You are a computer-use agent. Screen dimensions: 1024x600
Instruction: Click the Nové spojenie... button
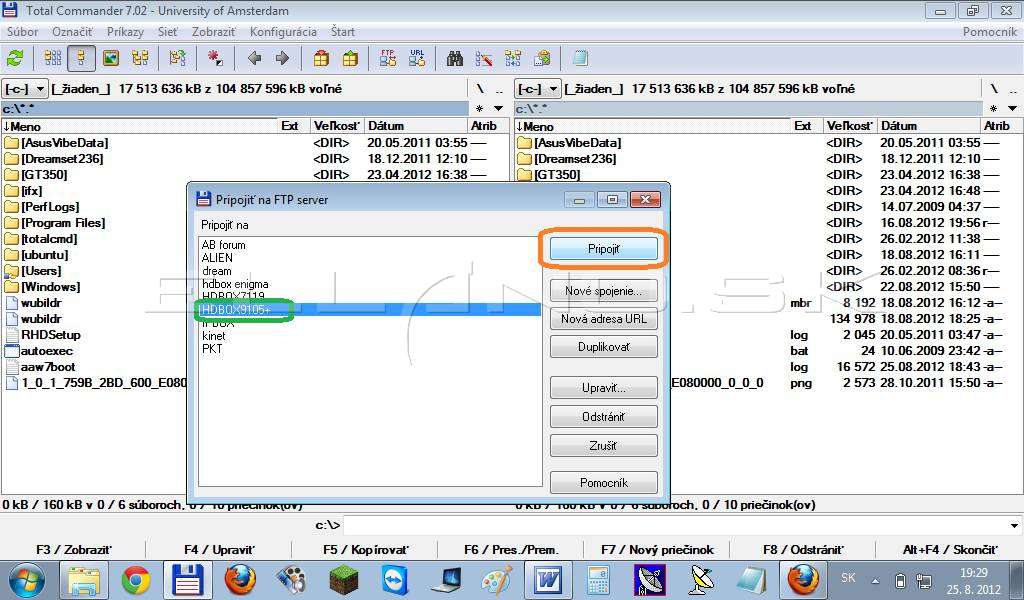[603, 291]
